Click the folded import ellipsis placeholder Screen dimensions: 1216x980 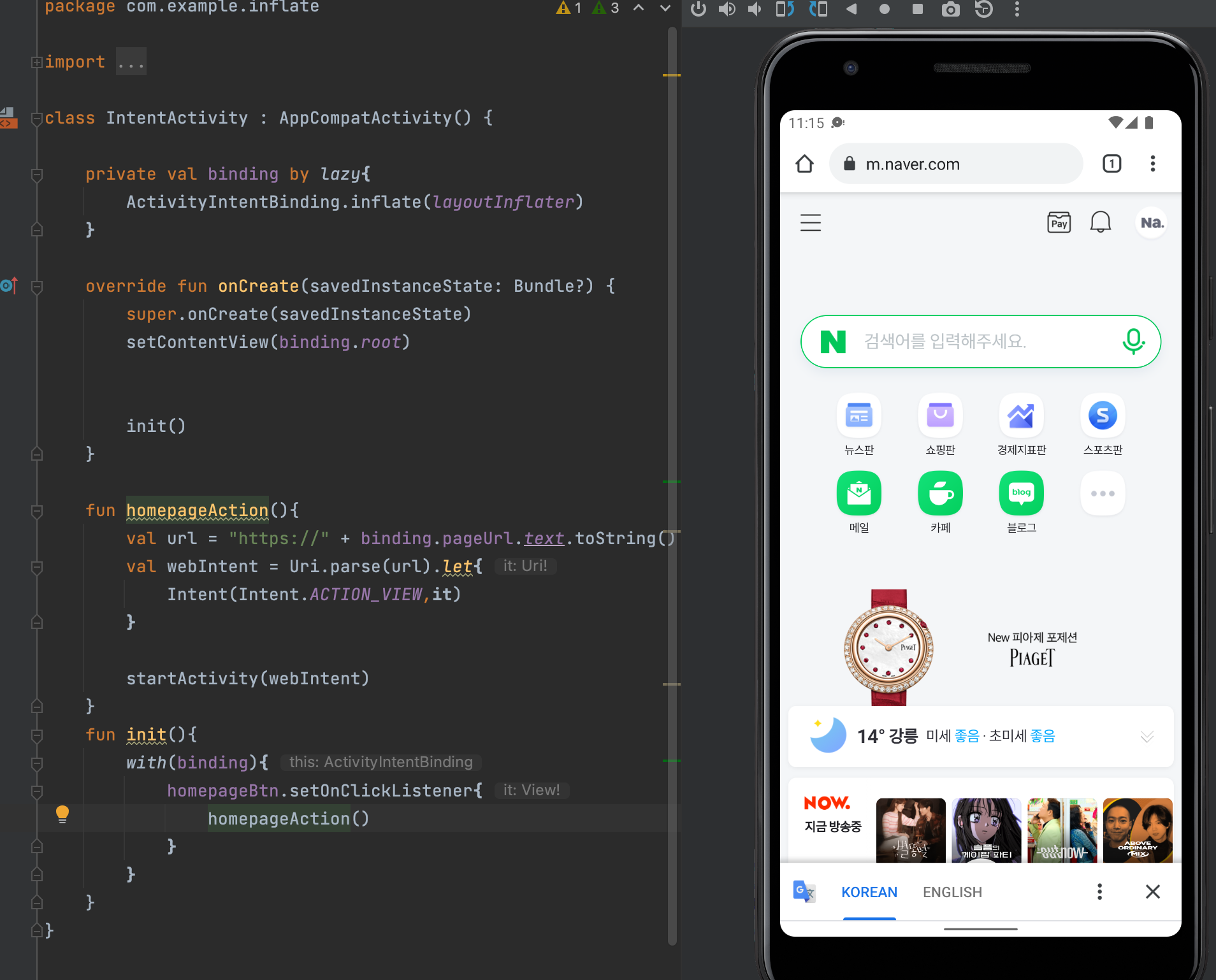pos(131,62)
